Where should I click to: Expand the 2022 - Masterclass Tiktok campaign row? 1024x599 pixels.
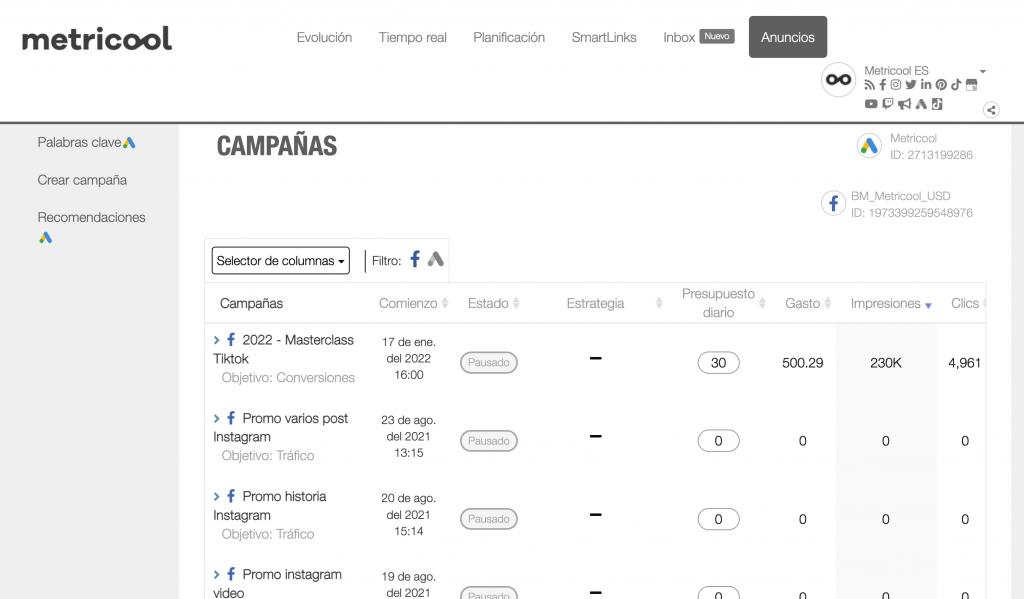217,340
